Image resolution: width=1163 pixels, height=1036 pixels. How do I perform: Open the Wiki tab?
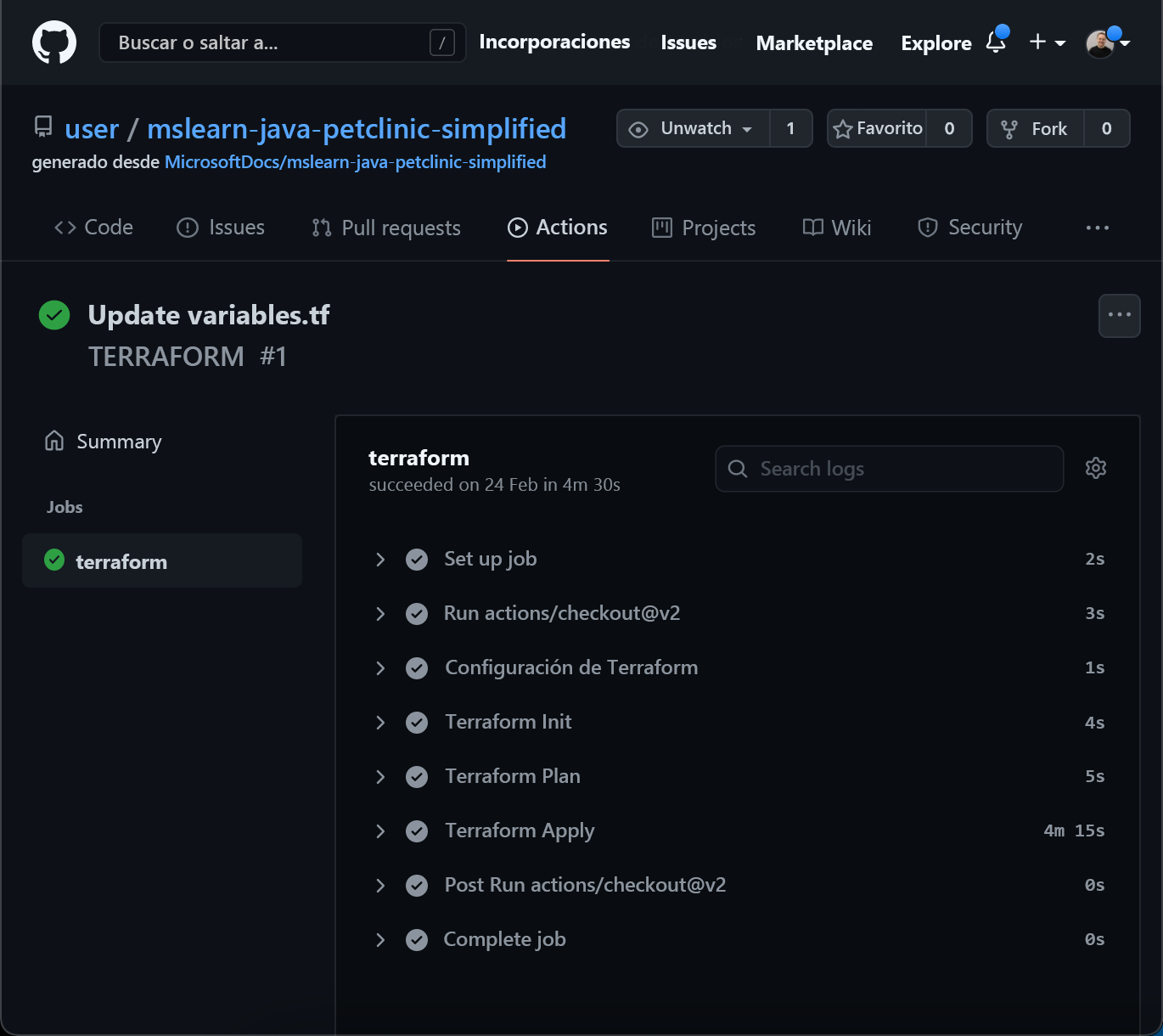tap(837, 228)
